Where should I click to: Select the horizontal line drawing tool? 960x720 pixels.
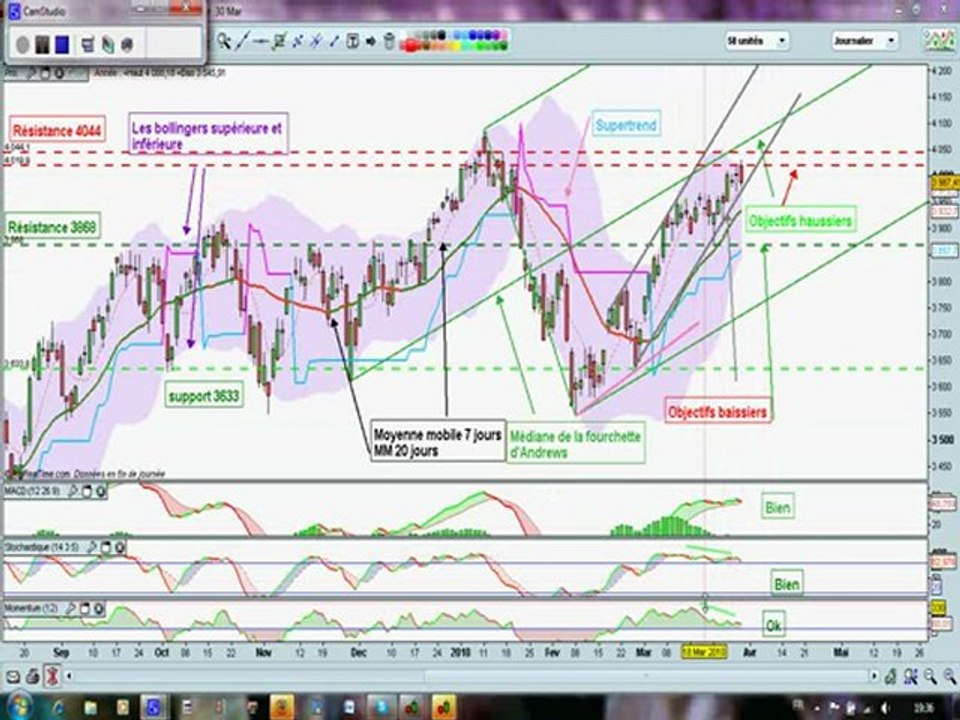261,41
